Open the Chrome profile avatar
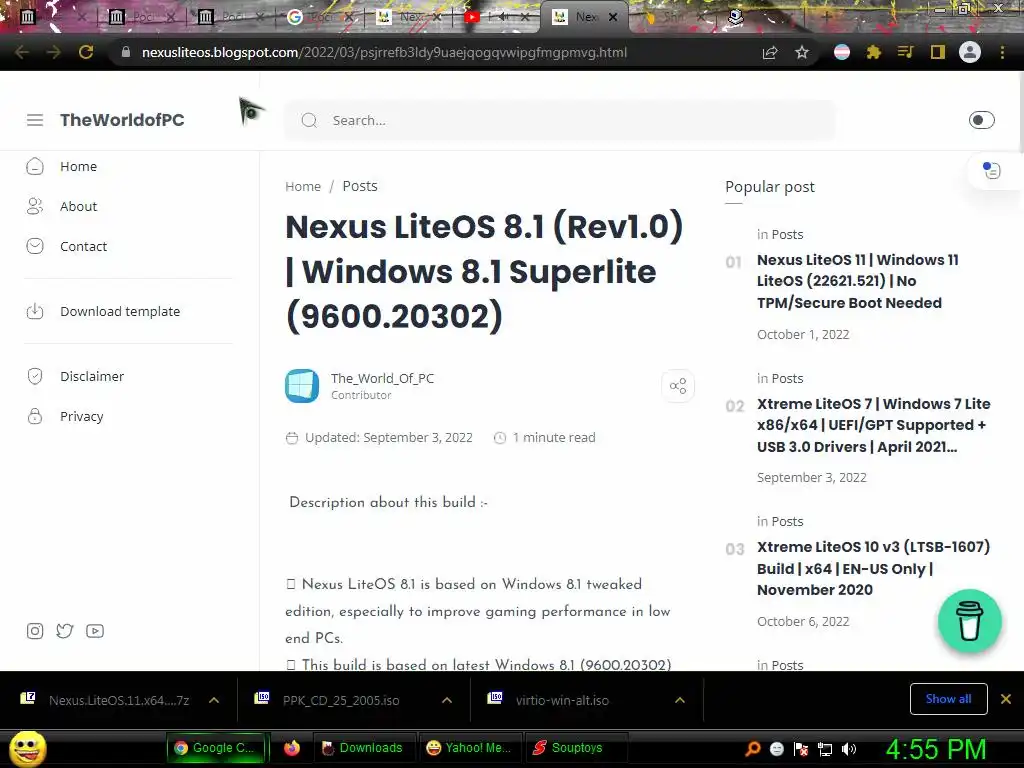The height and width of the screenshot is (768, 1024). [x=970, y=52]
